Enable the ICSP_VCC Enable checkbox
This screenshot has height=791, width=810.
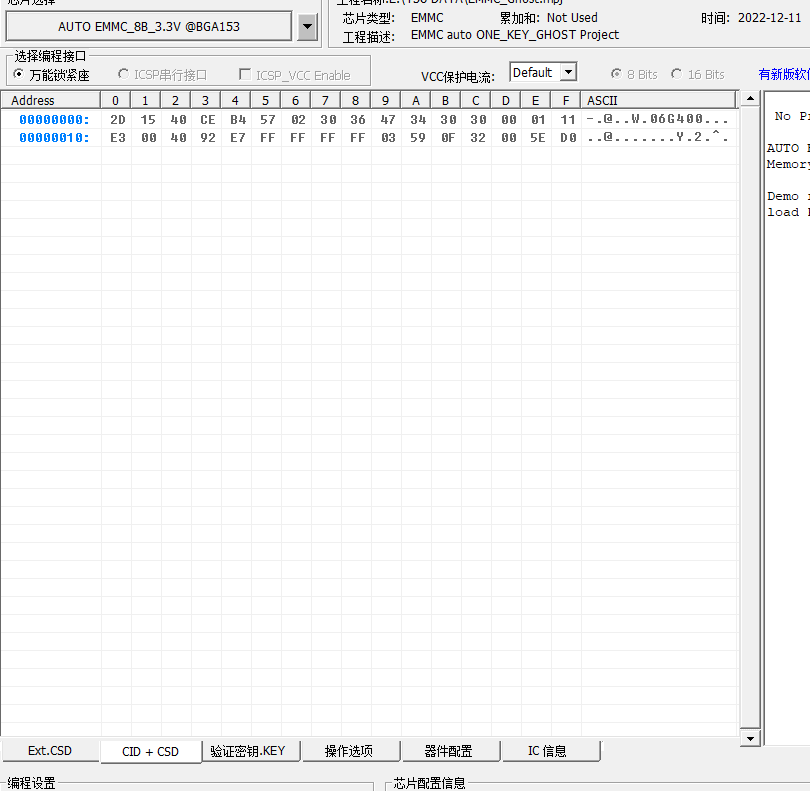coord(245,75)
